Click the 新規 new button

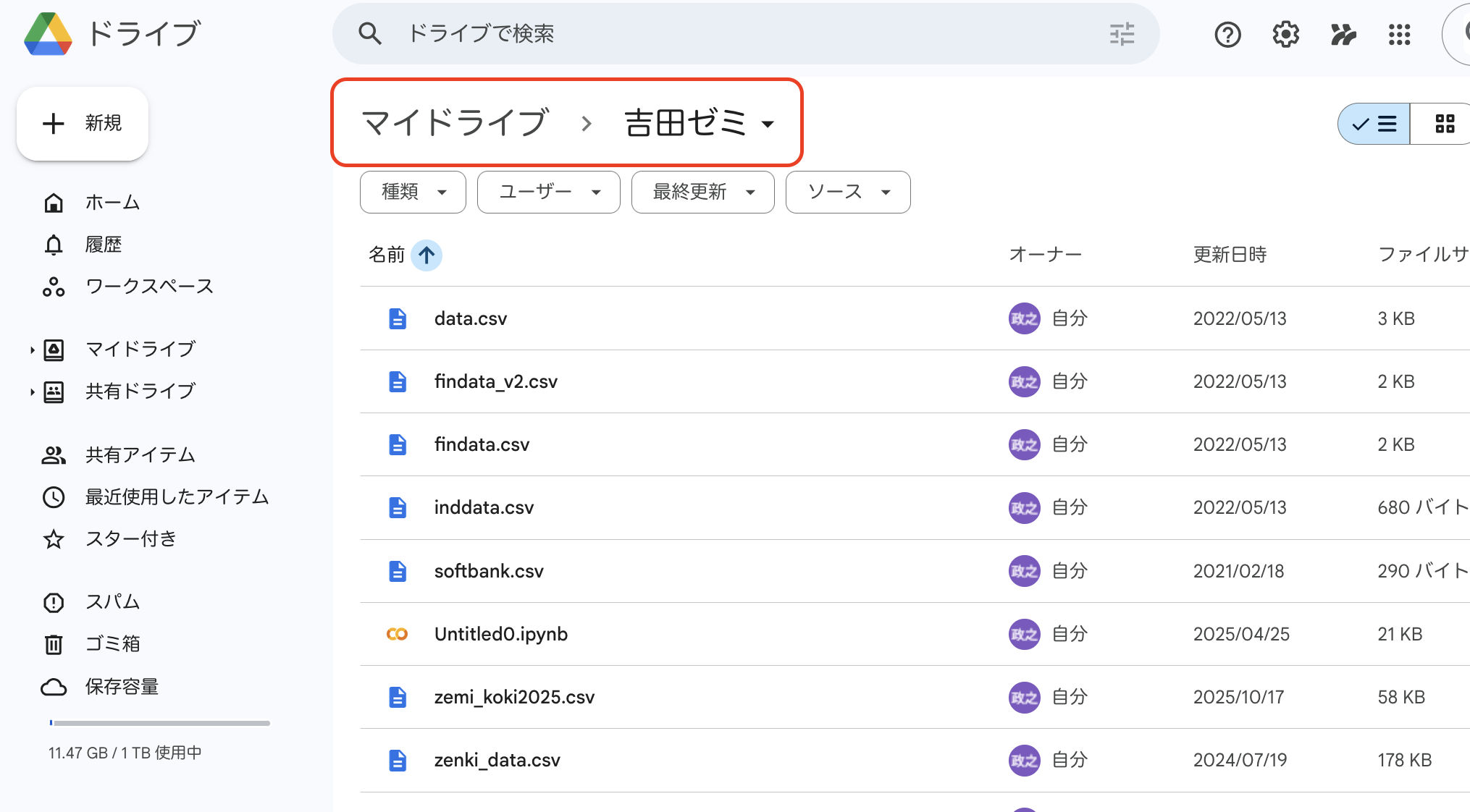[83, 124]
